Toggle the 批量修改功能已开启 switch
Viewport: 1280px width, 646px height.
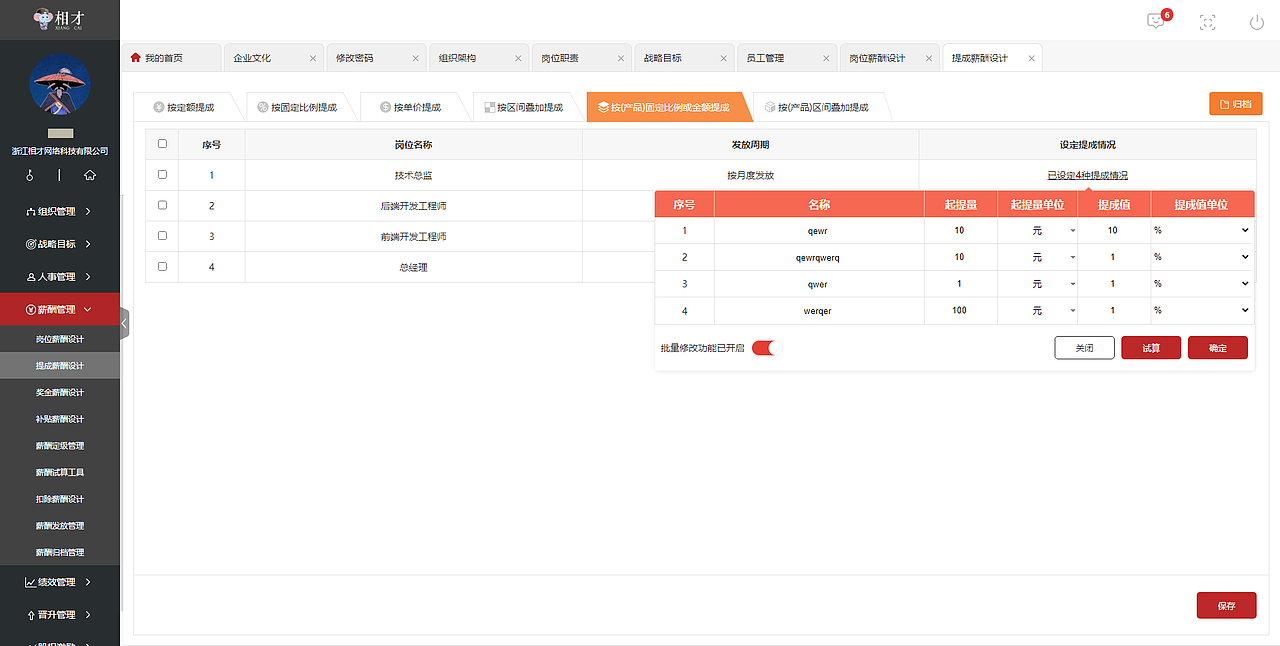[763, 348]
